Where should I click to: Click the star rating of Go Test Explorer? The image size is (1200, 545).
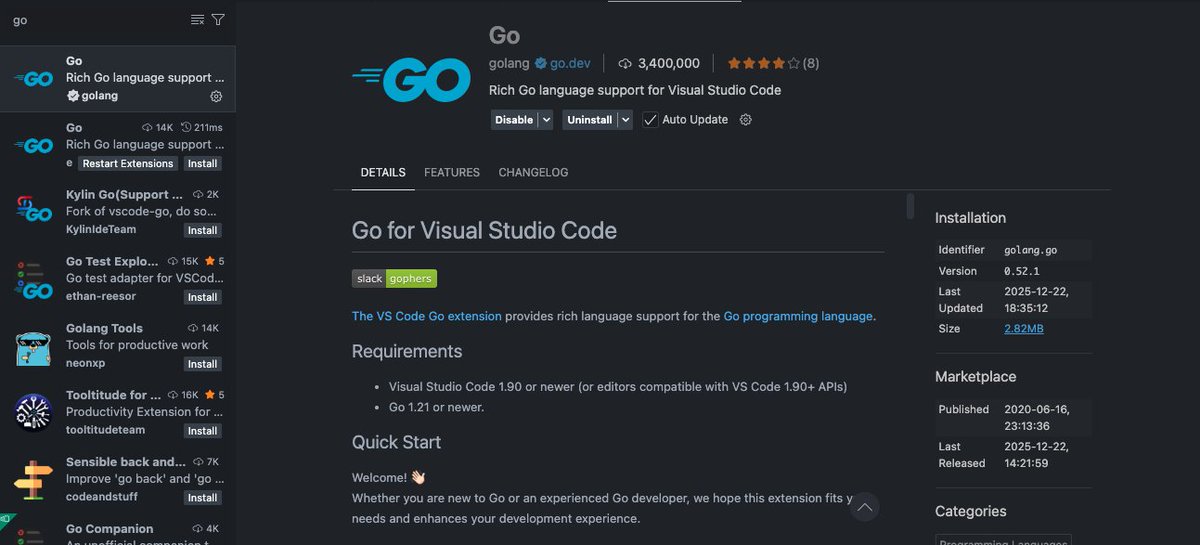pyautogui.click(x=216, y=261)
